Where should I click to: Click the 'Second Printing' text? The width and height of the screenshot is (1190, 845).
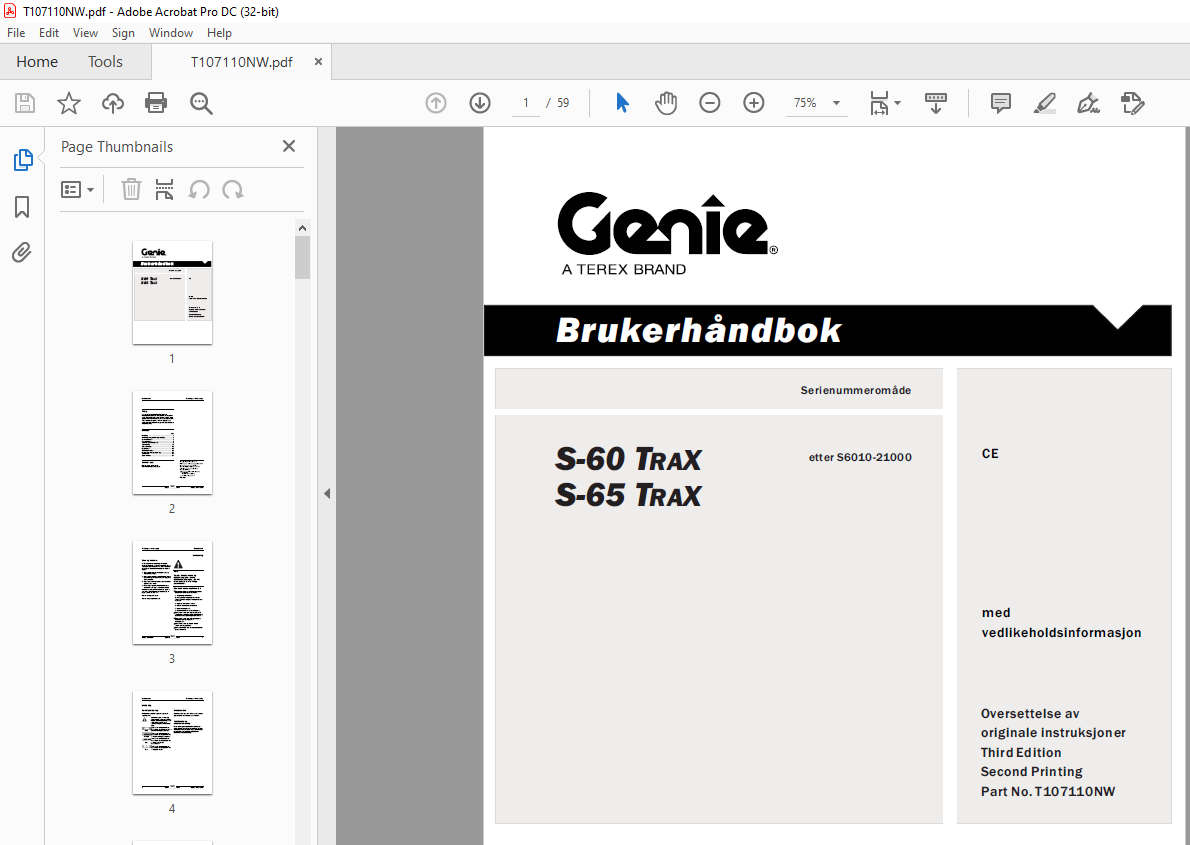pyautogui.click(x=1031, y=771)
